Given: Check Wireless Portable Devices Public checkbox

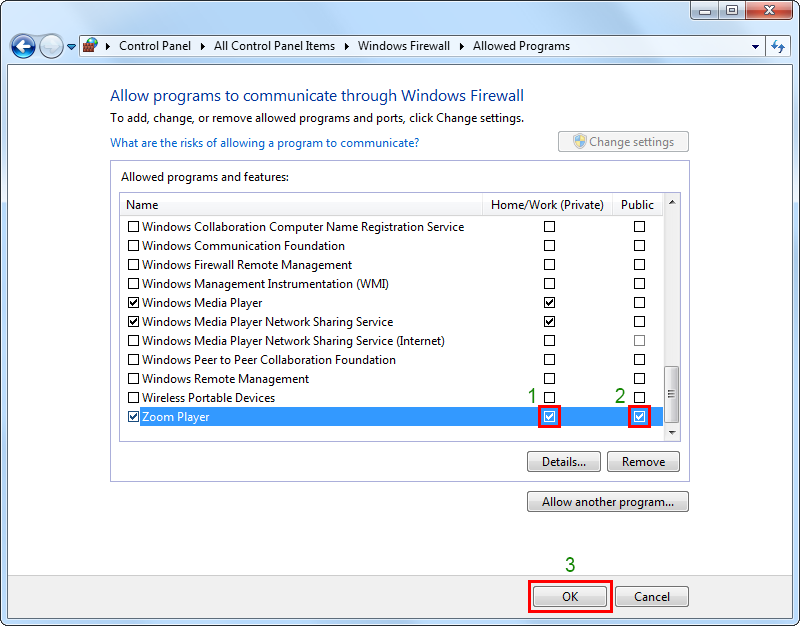Looking at the screenshot, I should [639, 397].
